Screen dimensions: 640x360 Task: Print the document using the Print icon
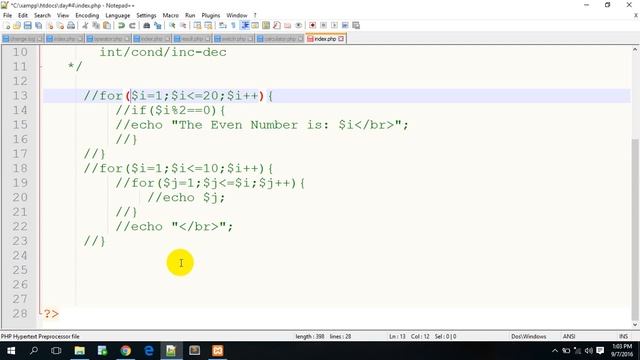[71, 25]
